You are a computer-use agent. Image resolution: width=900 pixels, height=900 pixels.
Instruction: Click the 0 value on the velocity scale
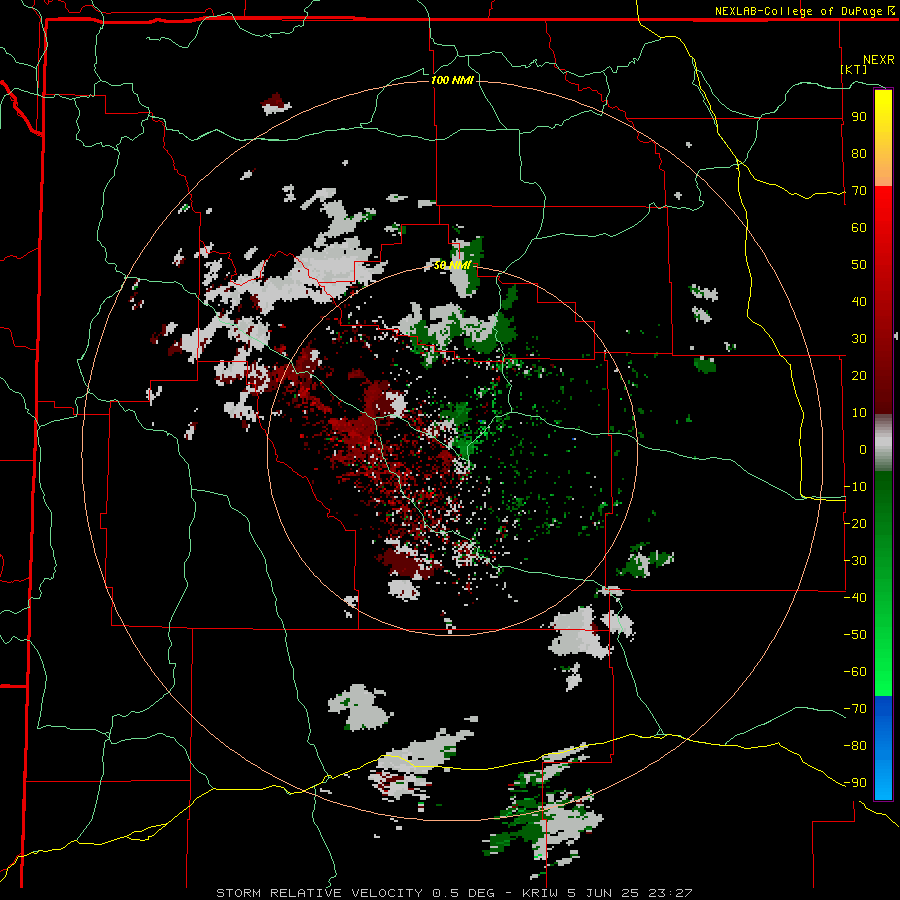click(x=863, y=450)
